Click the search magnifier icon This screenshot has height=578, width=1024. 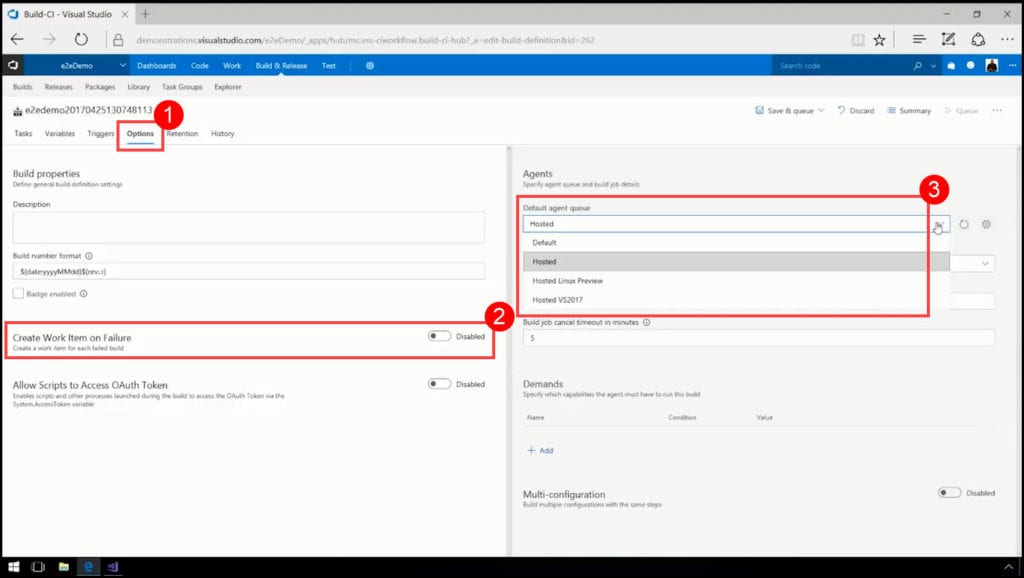[918, 66]
